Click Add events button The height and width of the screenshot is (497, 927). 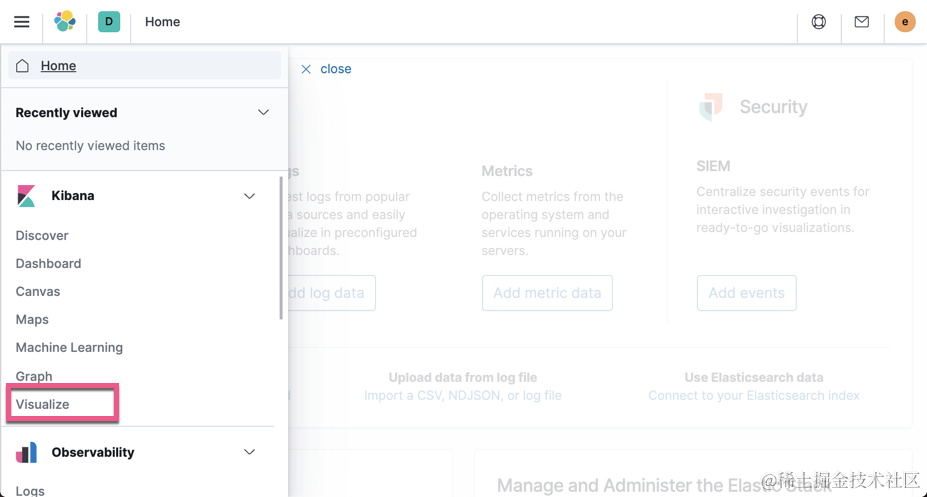point(747,293)
